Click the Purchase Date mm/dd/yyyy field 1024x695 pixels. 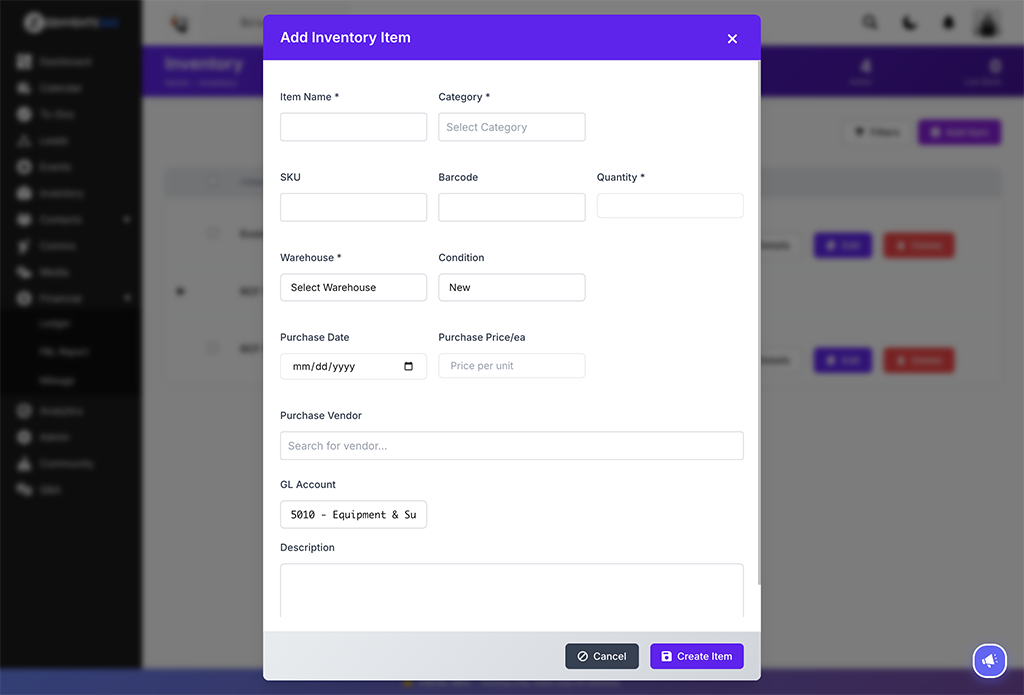pyautogui.click(x=353, y=366)
